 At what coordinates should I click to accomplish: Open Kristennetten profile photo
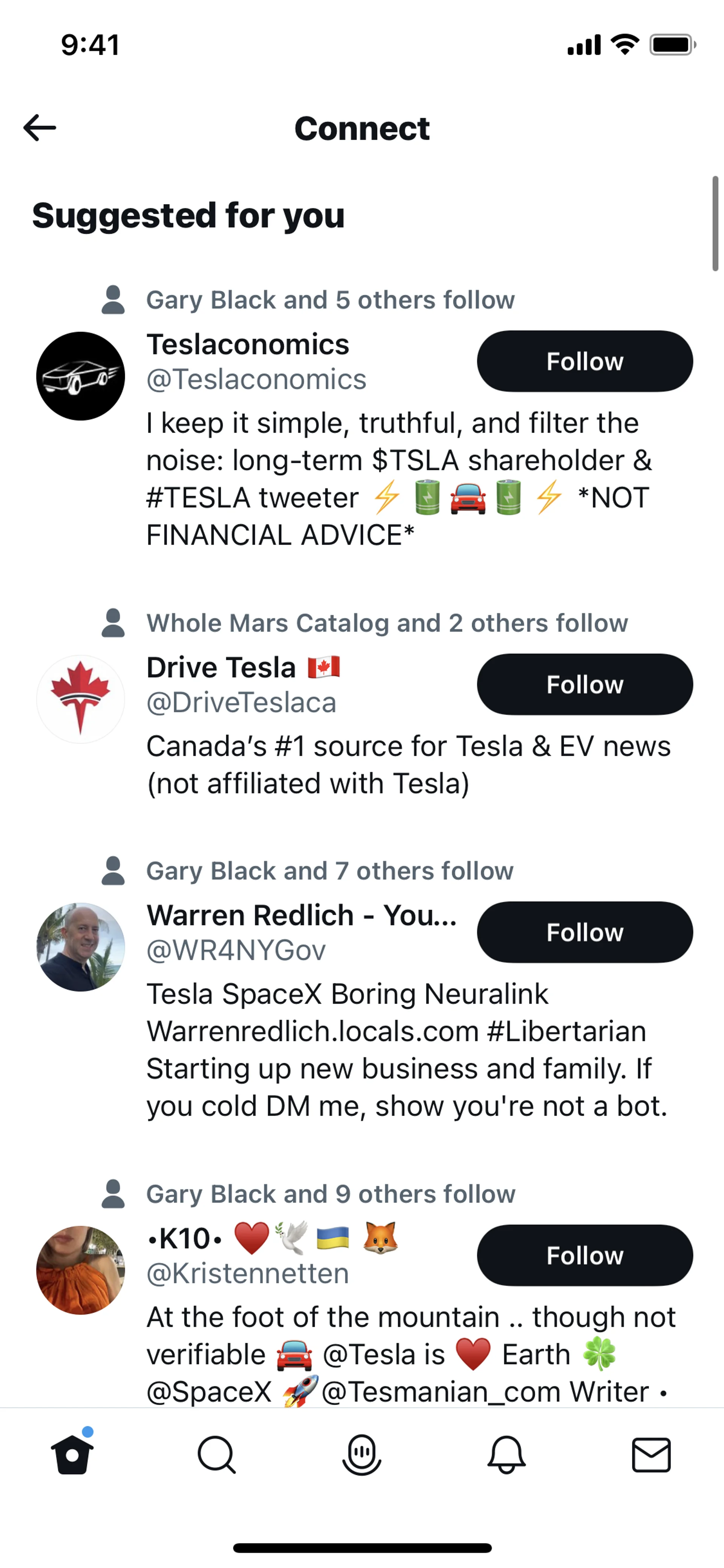[x=81, y=1270]
